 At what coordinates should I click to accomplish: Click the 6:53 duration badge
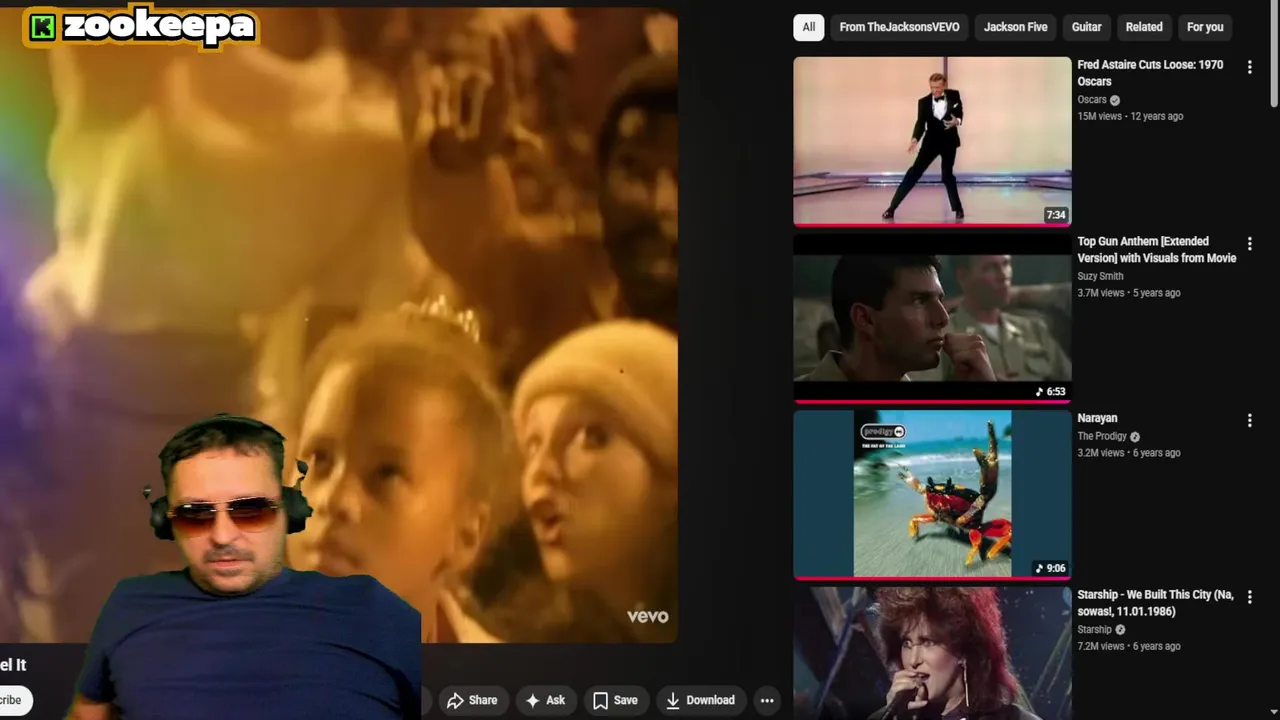click(x=1050, y=392)
